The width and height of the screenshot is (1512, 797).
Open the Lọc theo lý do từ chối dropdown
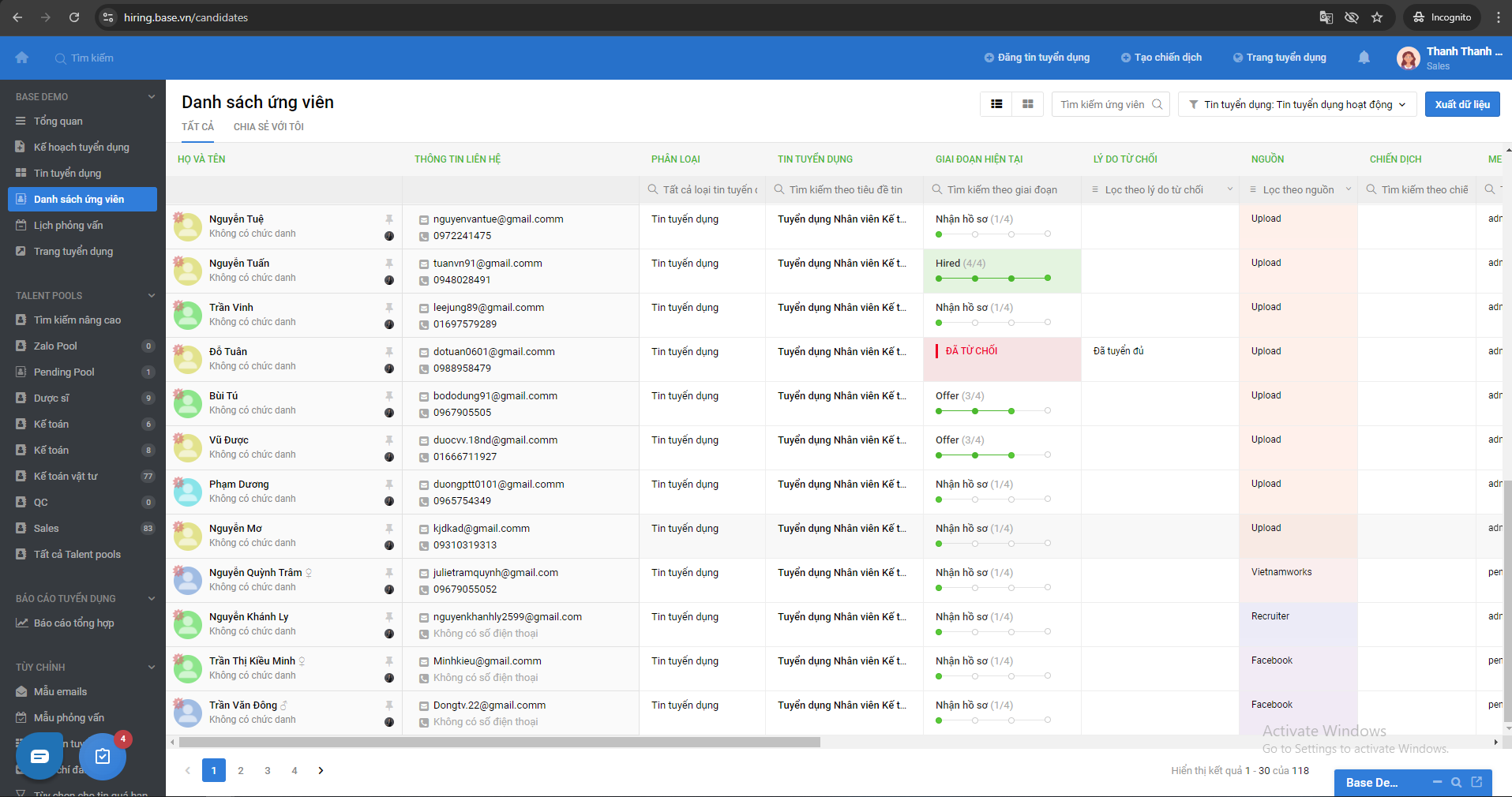click(1161, 189)
